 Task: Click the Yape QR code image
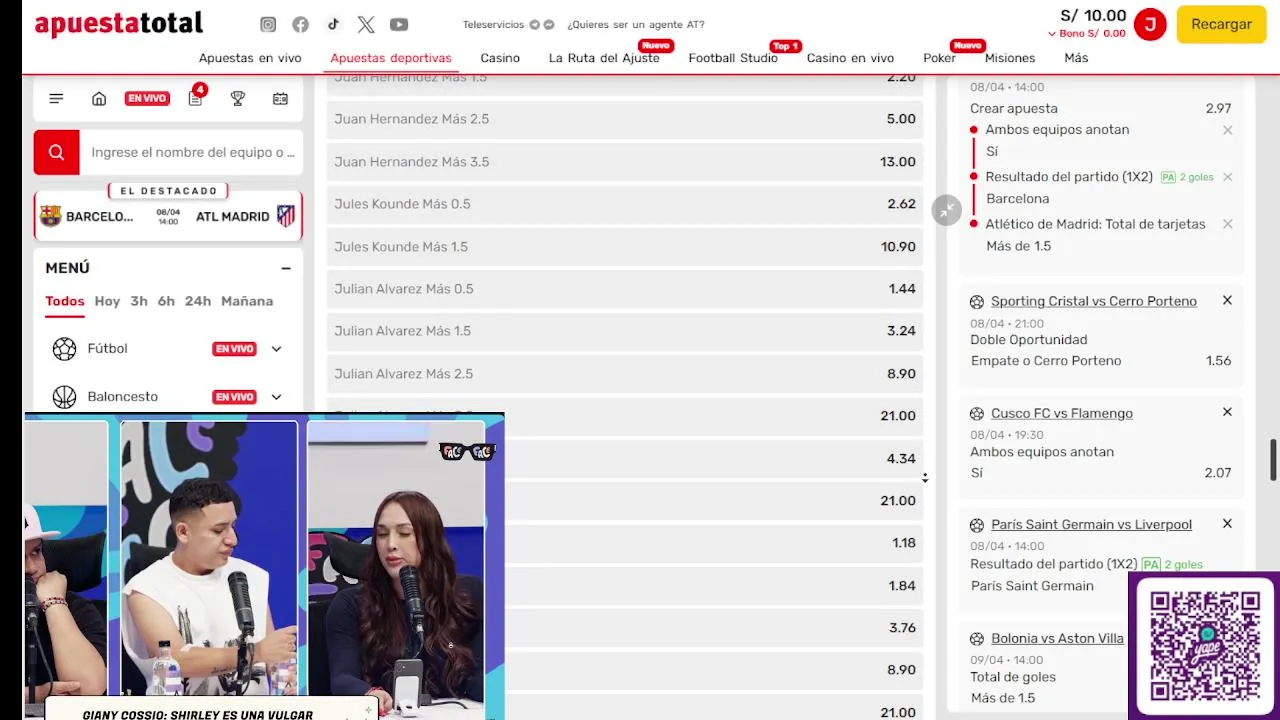[x=1205, y=645]
